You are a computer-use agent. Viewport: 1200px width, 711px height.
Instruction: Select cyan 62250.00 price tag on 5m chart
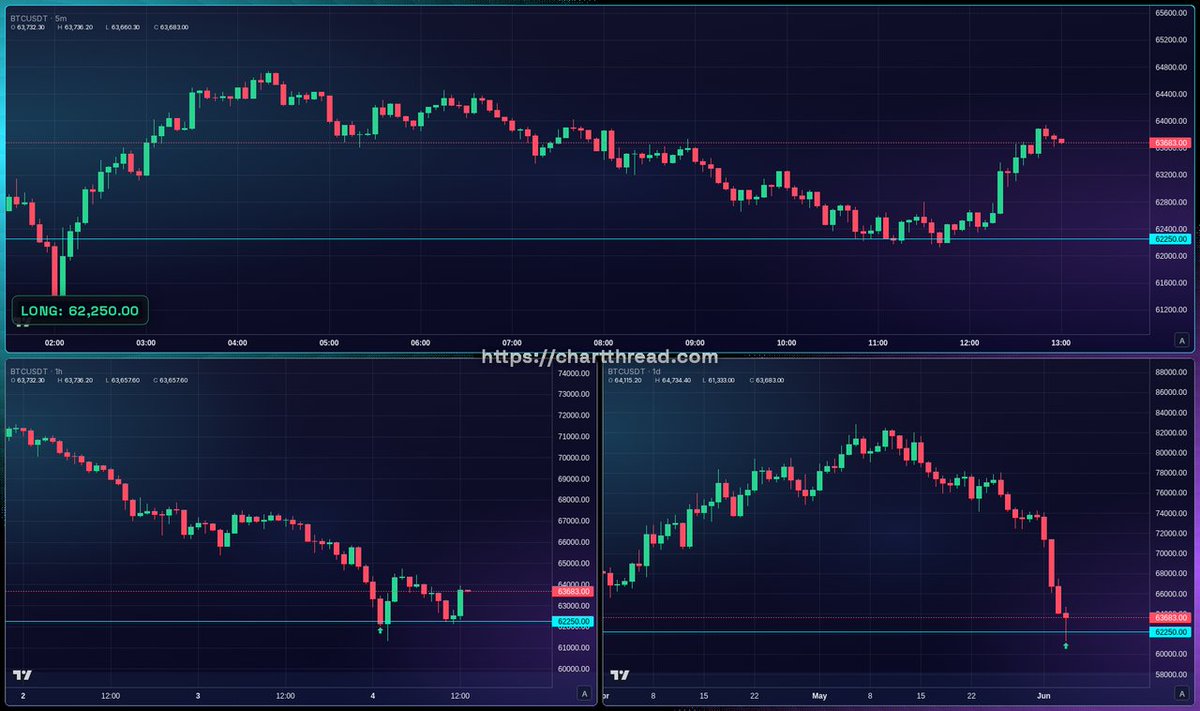point(1172,239)
